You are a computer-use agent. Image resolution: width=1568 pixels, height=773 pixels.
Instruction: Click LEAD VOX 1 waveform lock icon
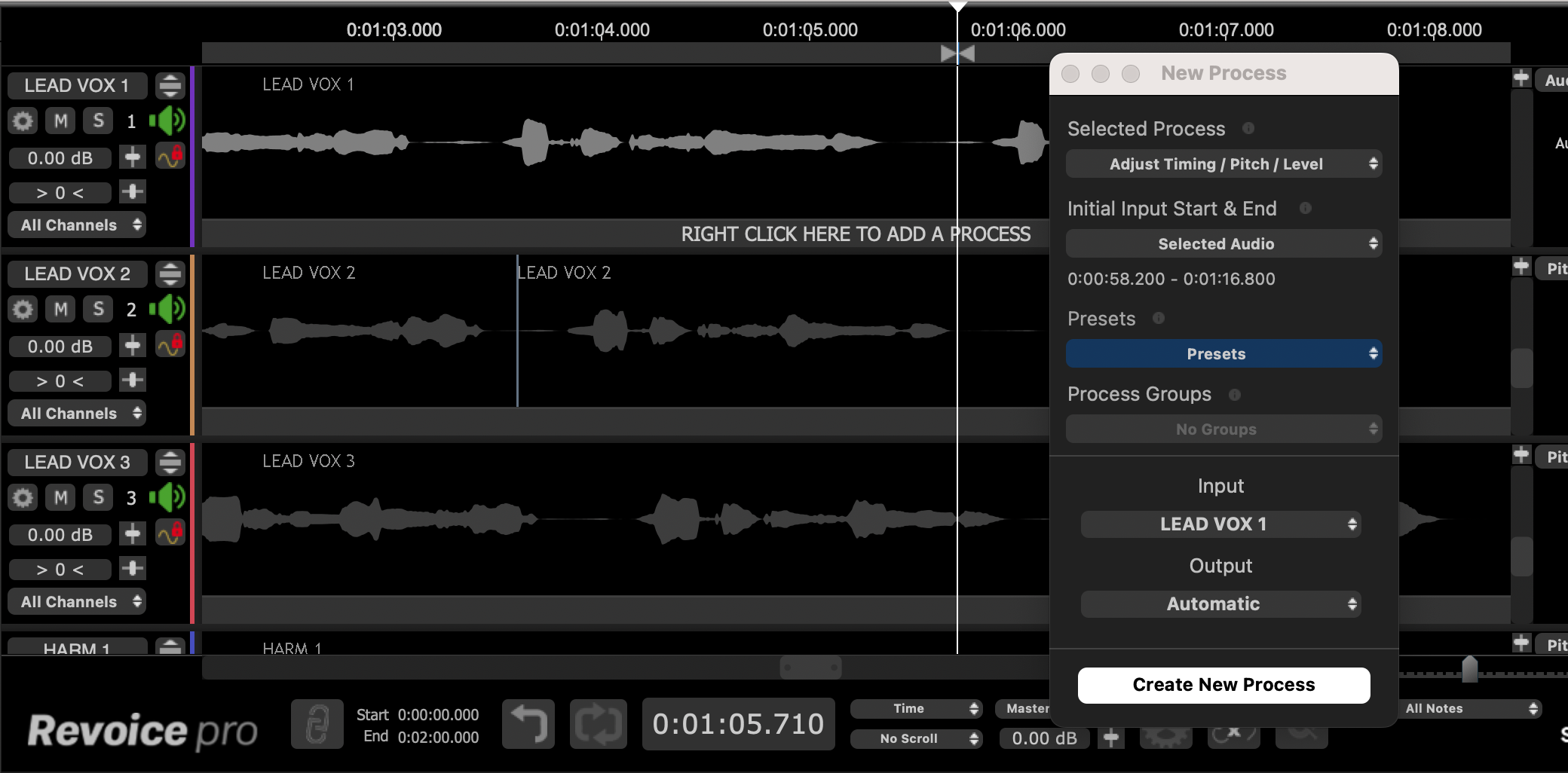coord(170,157)
